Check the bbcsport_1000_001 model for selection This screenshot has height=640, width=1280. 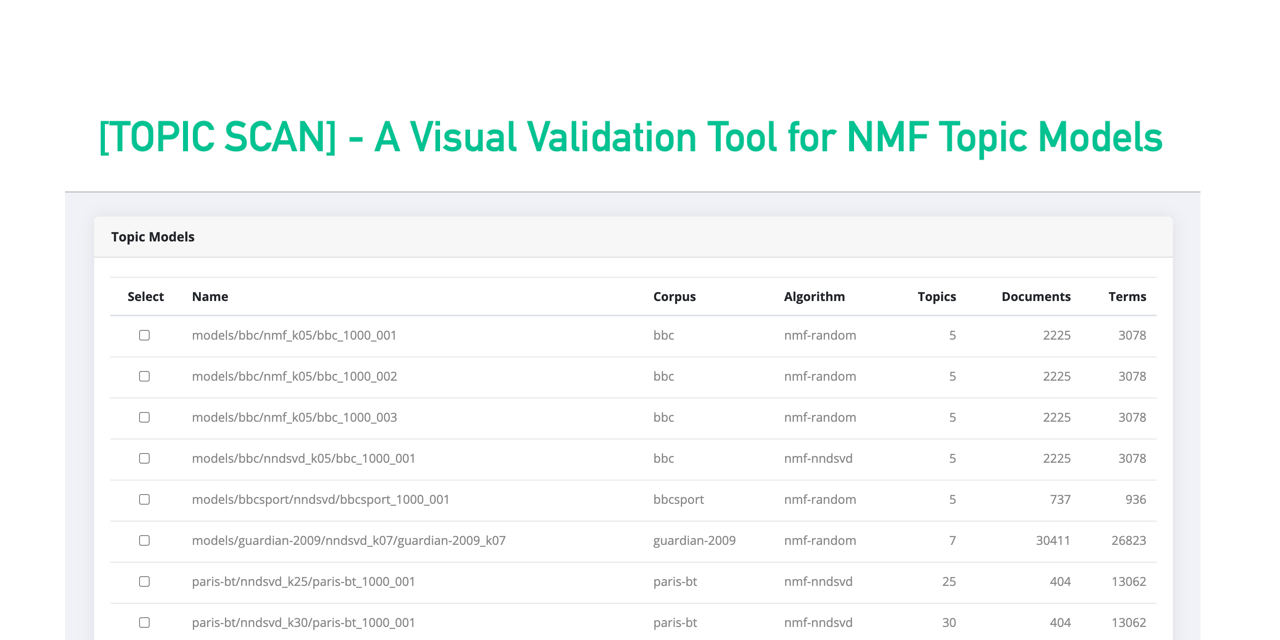tap(144, 499)
